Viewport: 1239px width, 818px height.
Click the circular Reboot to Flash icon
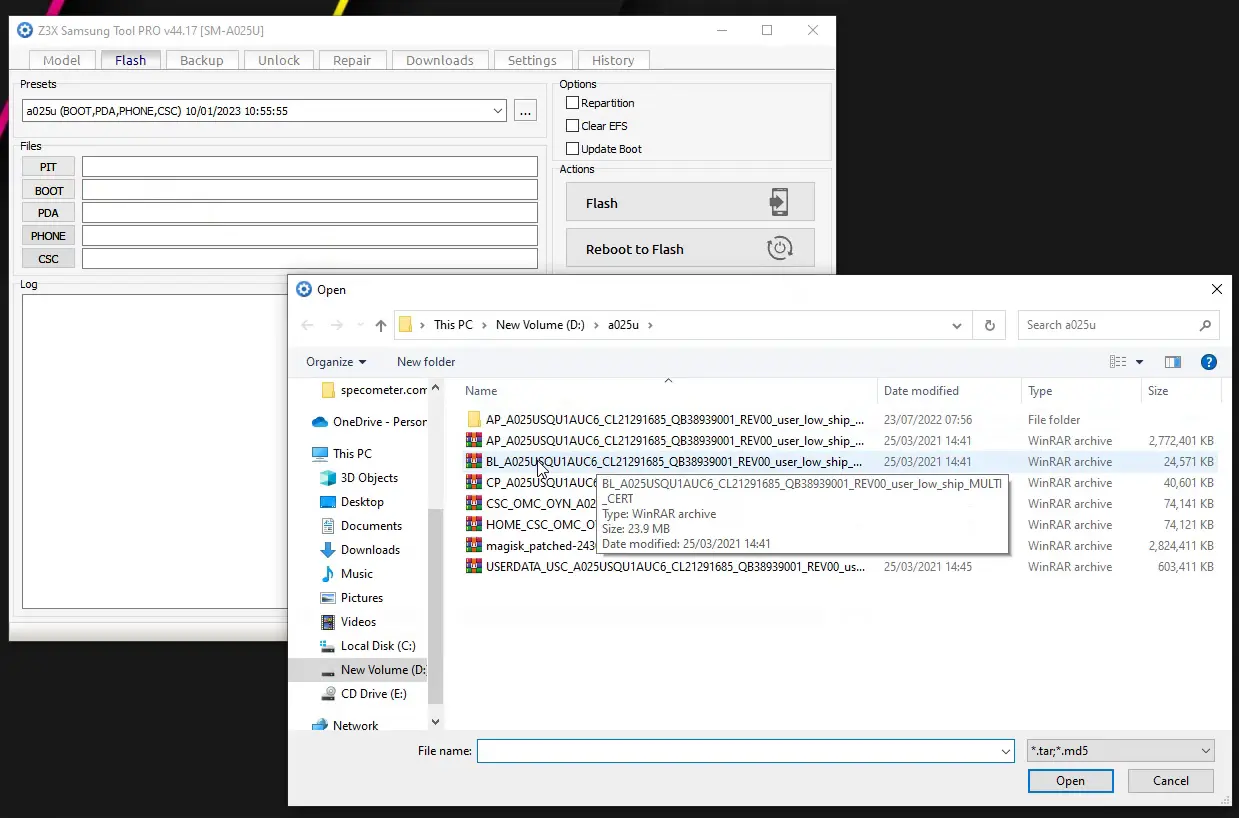[x=781, y=247]
